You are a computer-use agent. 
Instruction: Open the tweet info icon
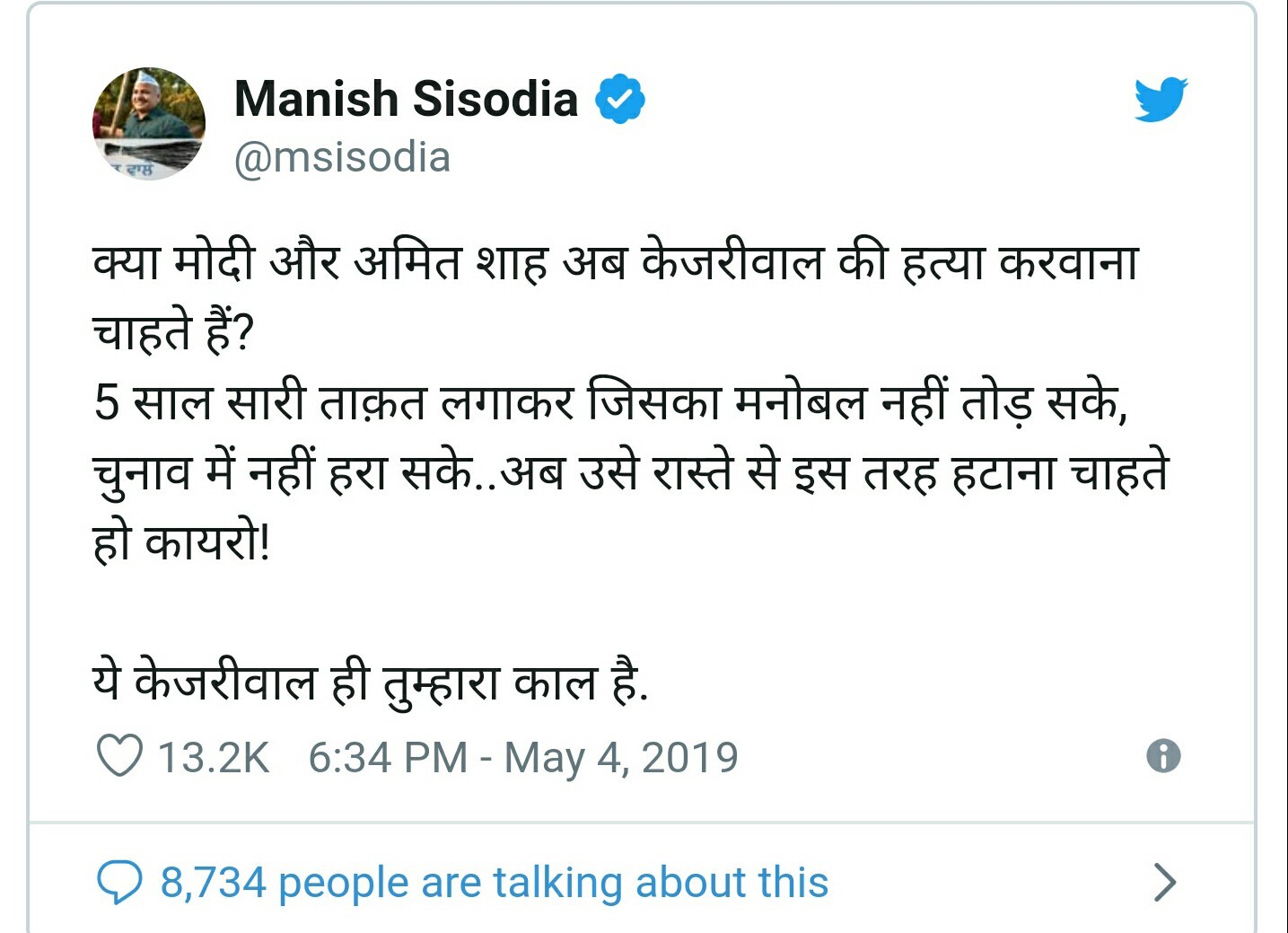pyautogui.click(x=1163, y=756)
